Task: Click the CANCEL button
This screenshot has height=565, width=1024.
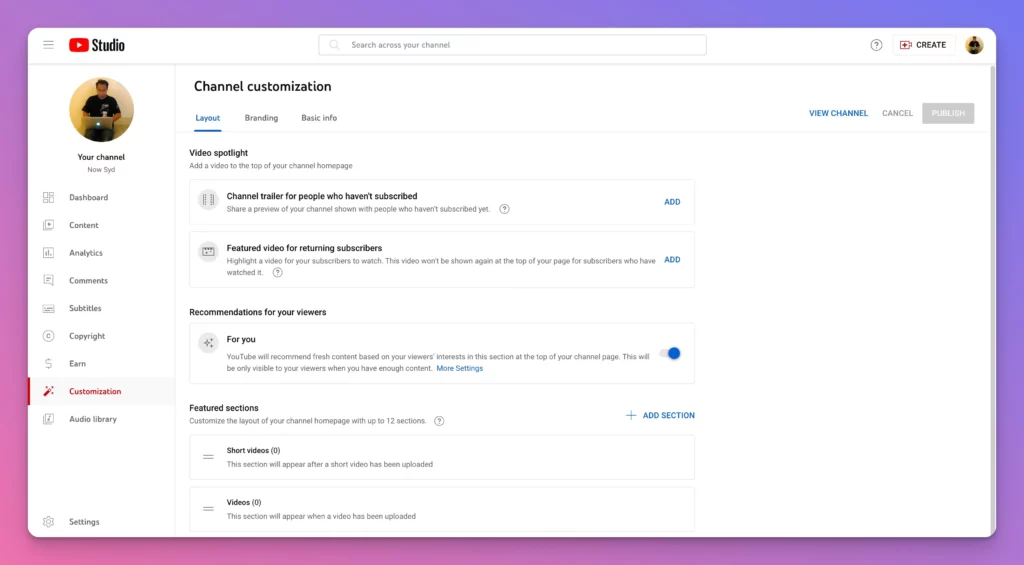Action: [897, 114]
